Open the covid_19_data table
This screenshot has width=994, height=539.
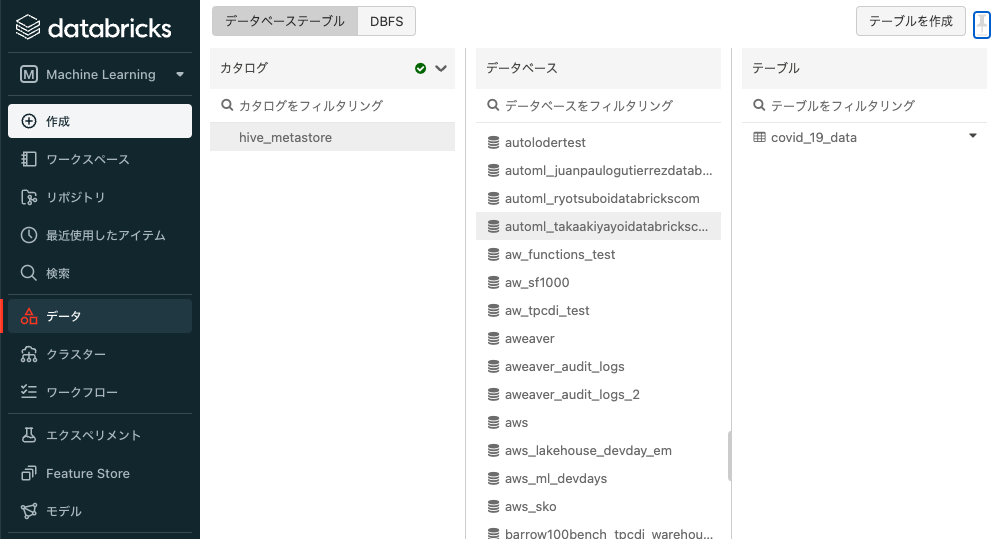pyautogui.click(x=813, y=137)
